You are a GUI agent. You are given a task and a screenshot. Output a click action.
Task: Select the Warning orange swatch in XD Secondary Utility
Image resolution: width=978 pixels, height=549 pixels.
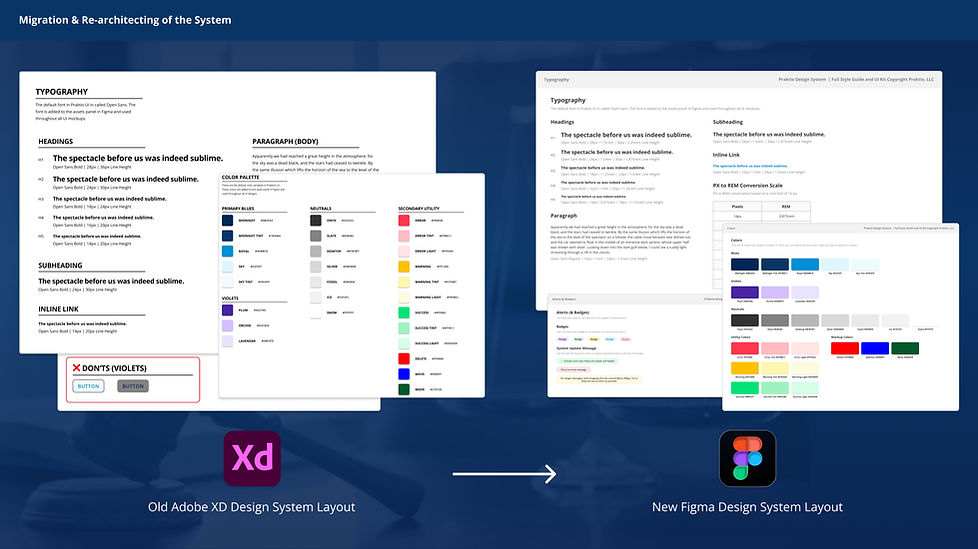pos(404,266)
